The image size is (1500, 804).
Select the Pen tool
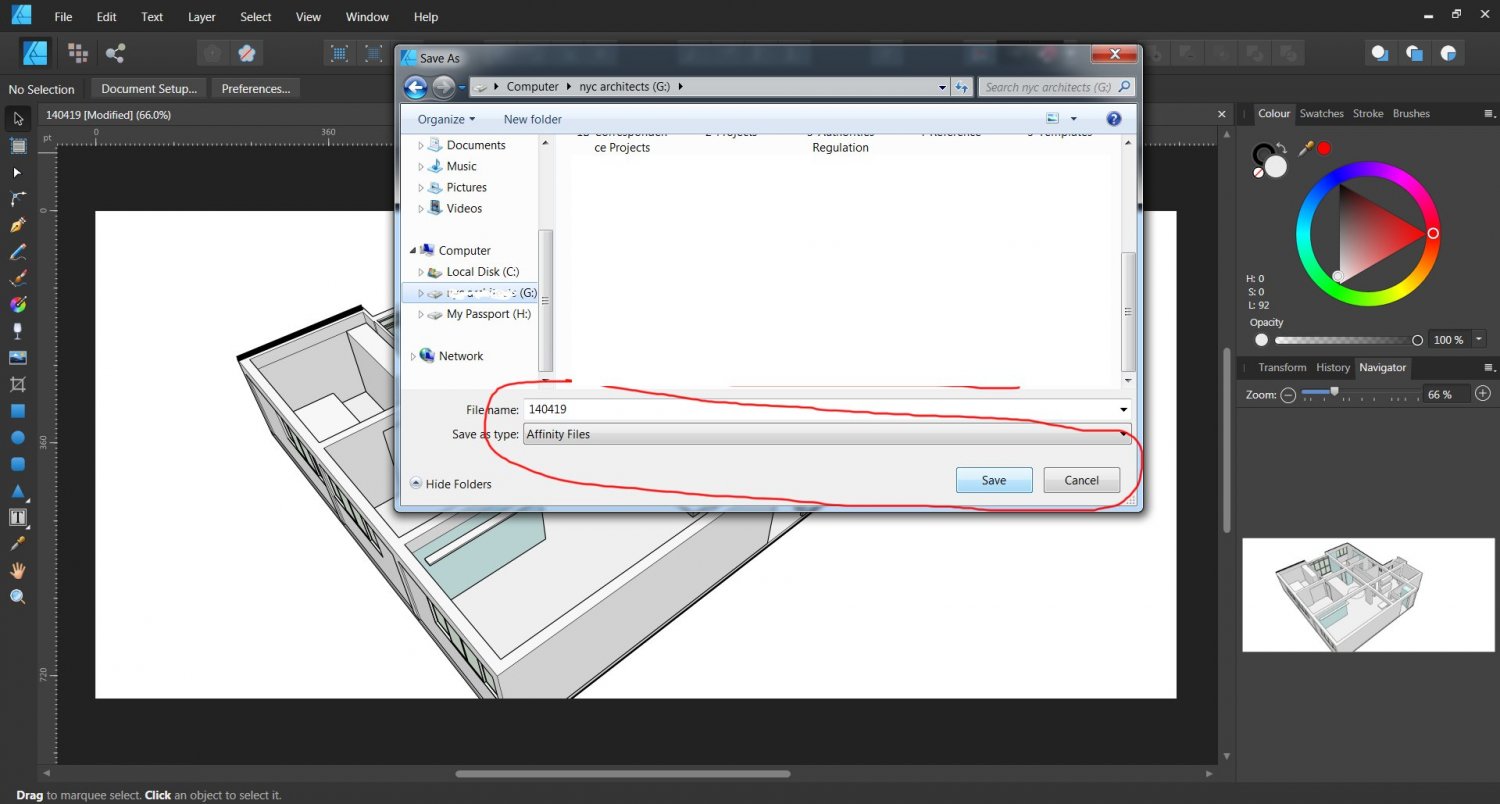point(18,225)
